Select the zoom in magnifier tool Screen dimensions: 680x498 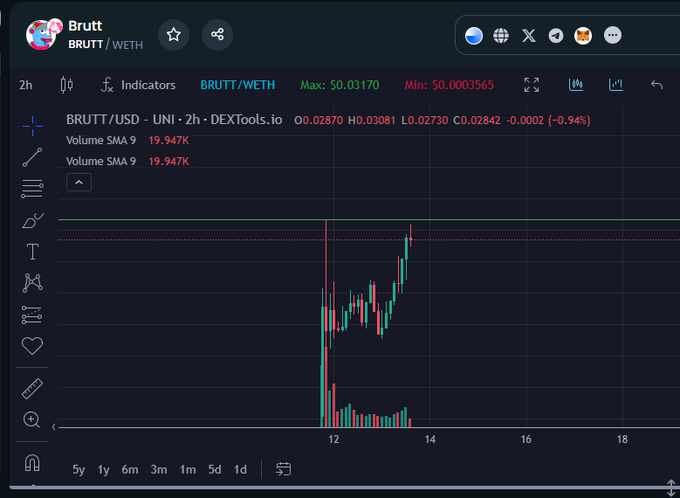pos(32,419)
